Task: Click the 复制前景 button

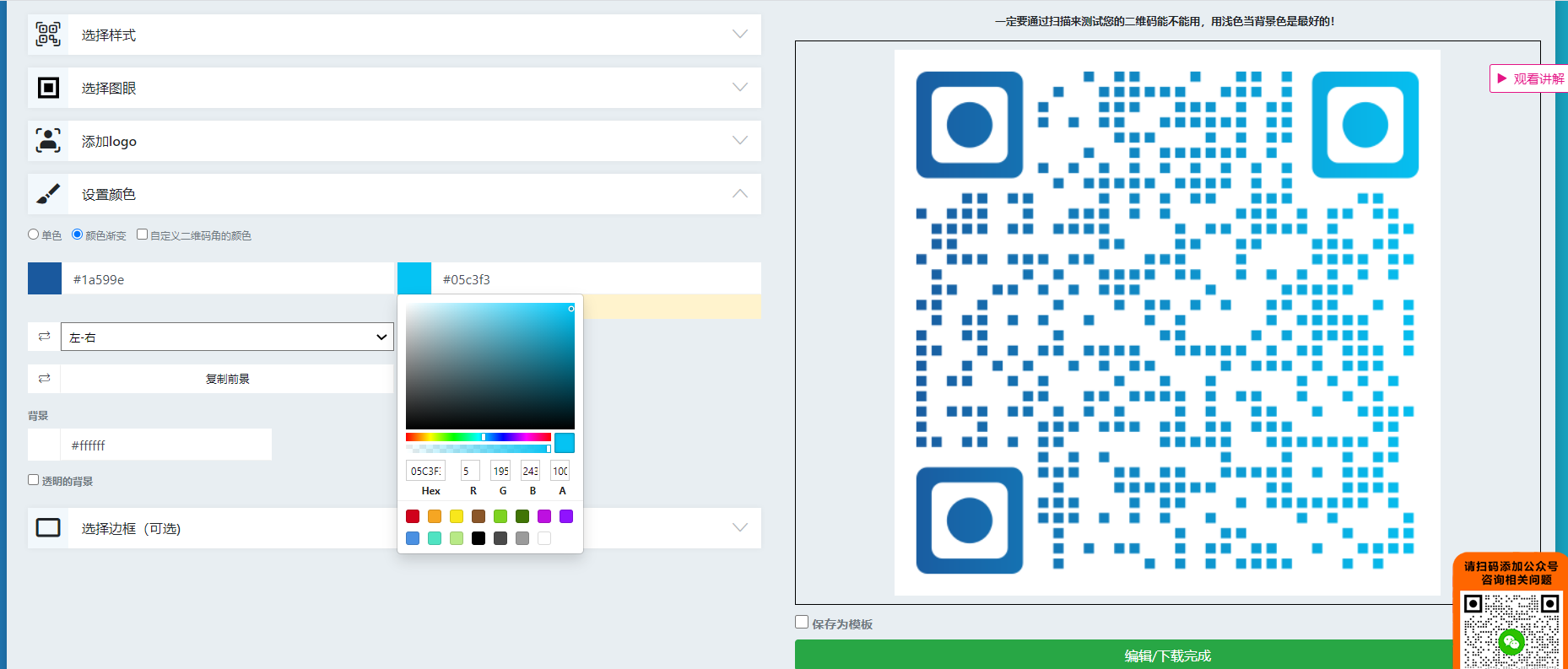Action: tap(227, 379)
